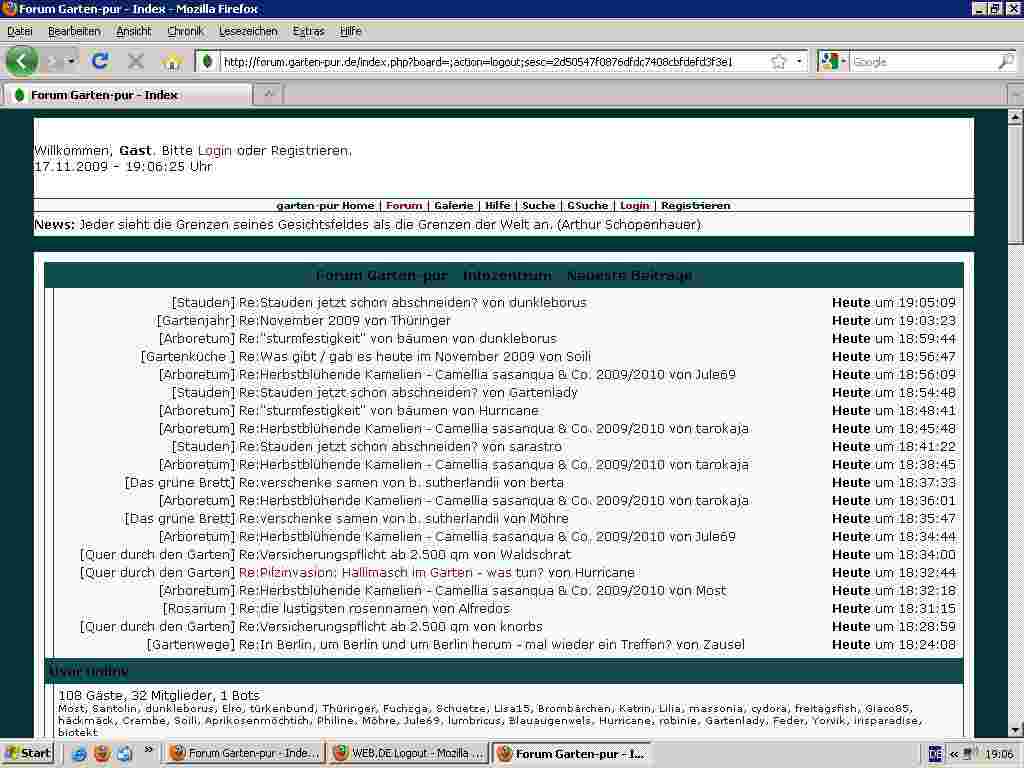Image resolution: width=1024 pixels, height=768 pixels.
Task: Open the Chronik menu
Action: [x=185, y=31]
